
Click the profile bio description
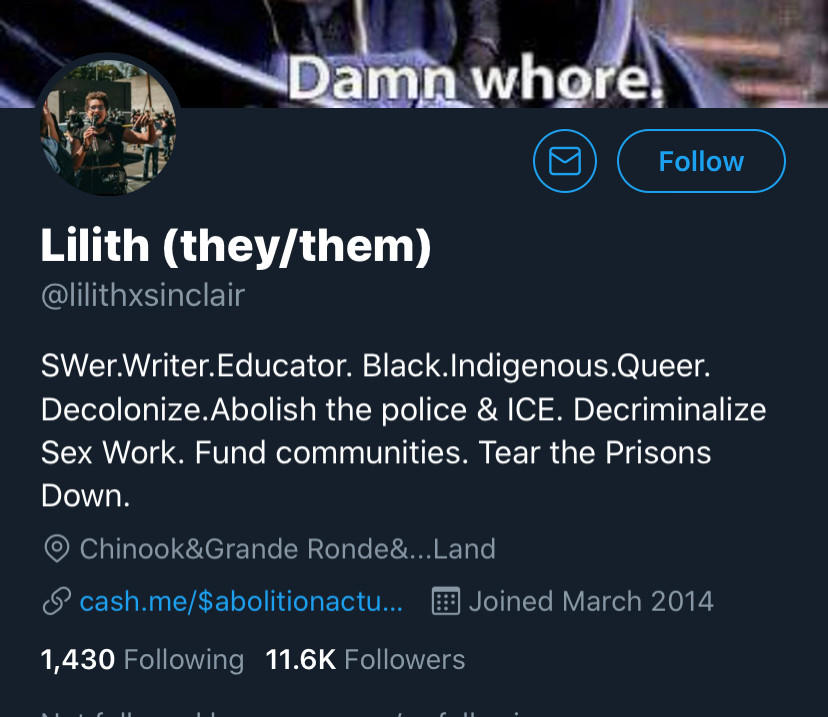click(x=403, y=431)
